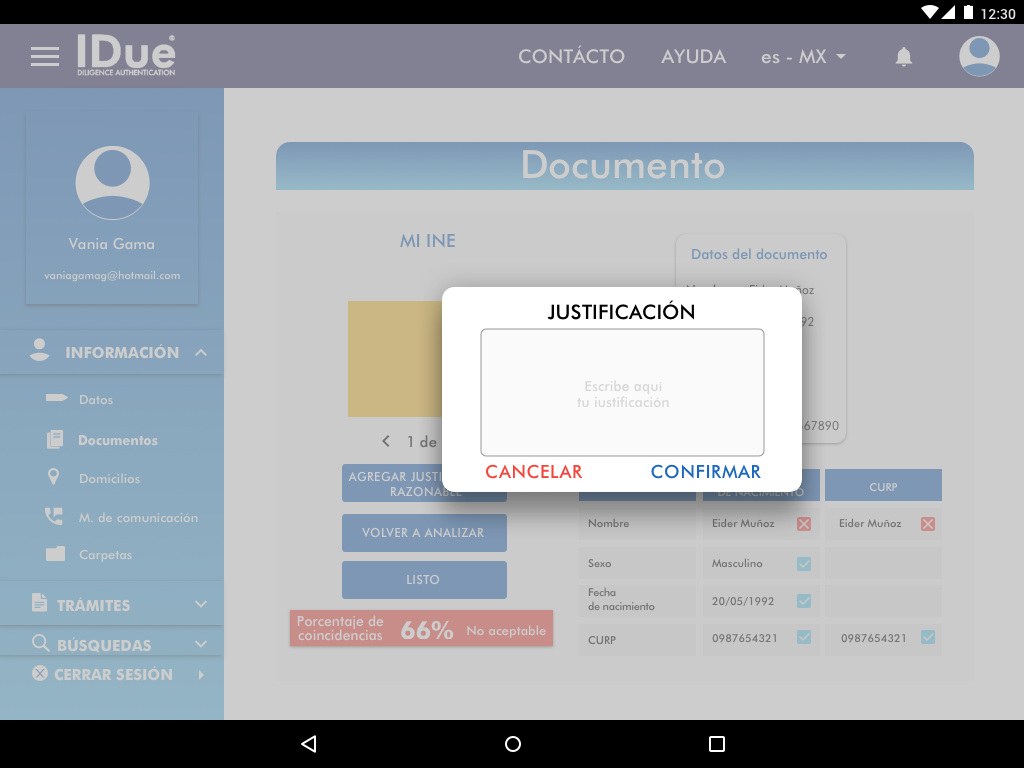Open the es - MX language dropdown

pos(803,57)
